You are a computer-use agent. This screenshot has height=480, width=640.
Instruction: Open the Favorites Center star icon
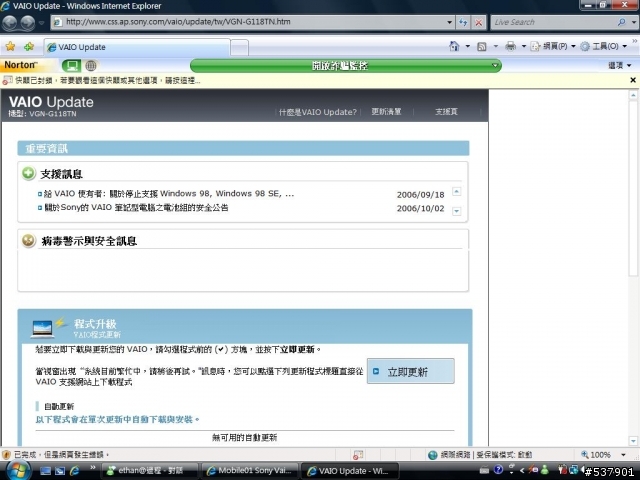[10, 47]
